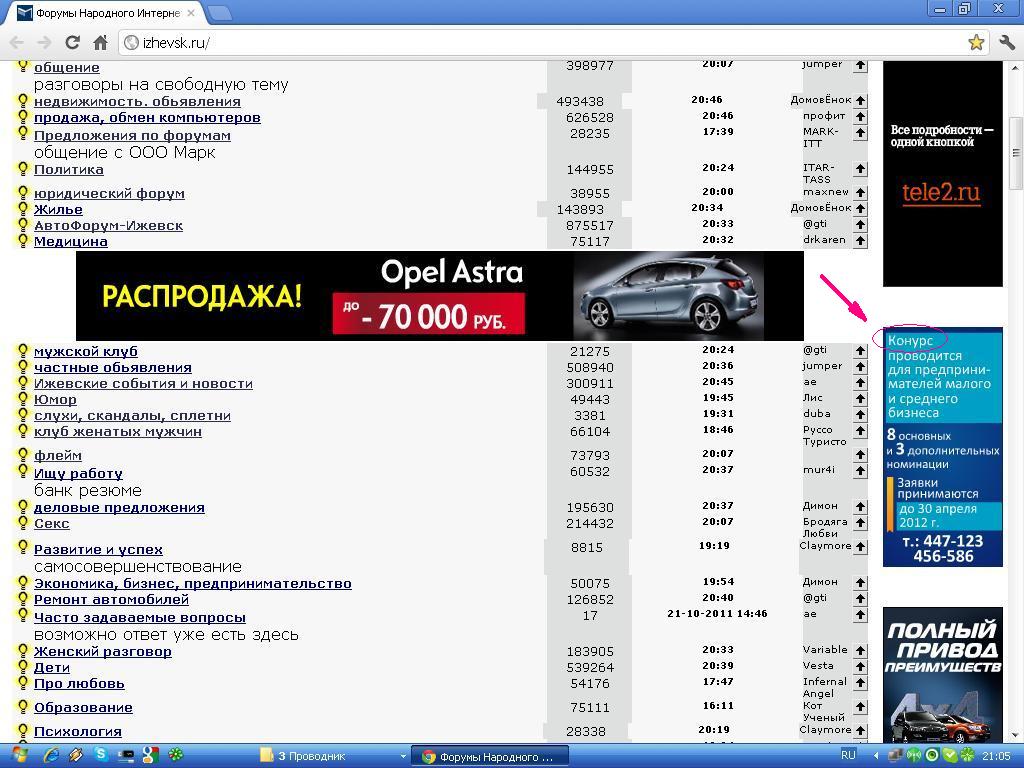Viewport: 1024px width, 768px height.
Task: Click the arrow icon in the Дети row
Action: click(x=860, y=667)
